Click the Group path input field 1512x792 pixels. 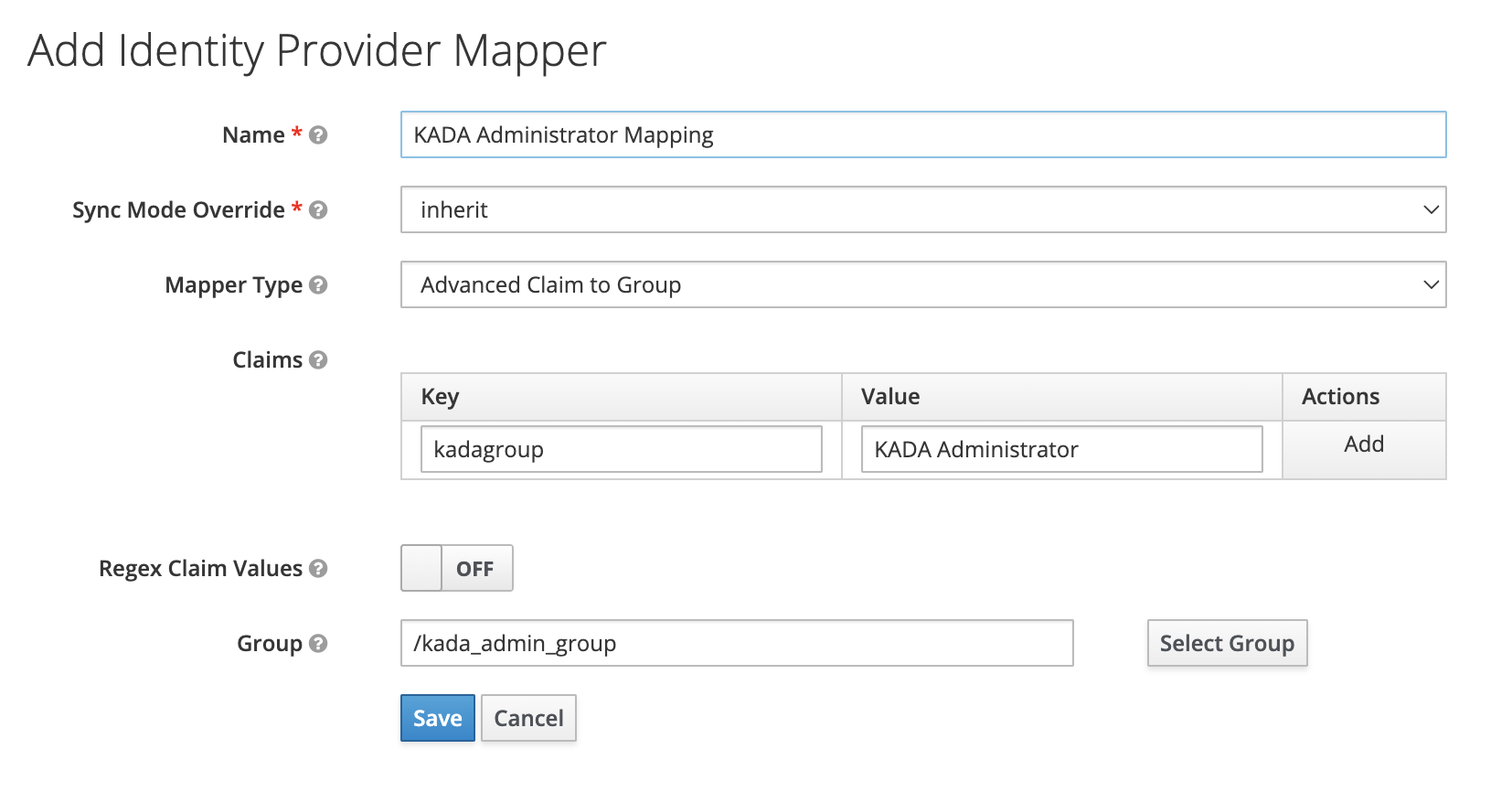pos(736,644)
